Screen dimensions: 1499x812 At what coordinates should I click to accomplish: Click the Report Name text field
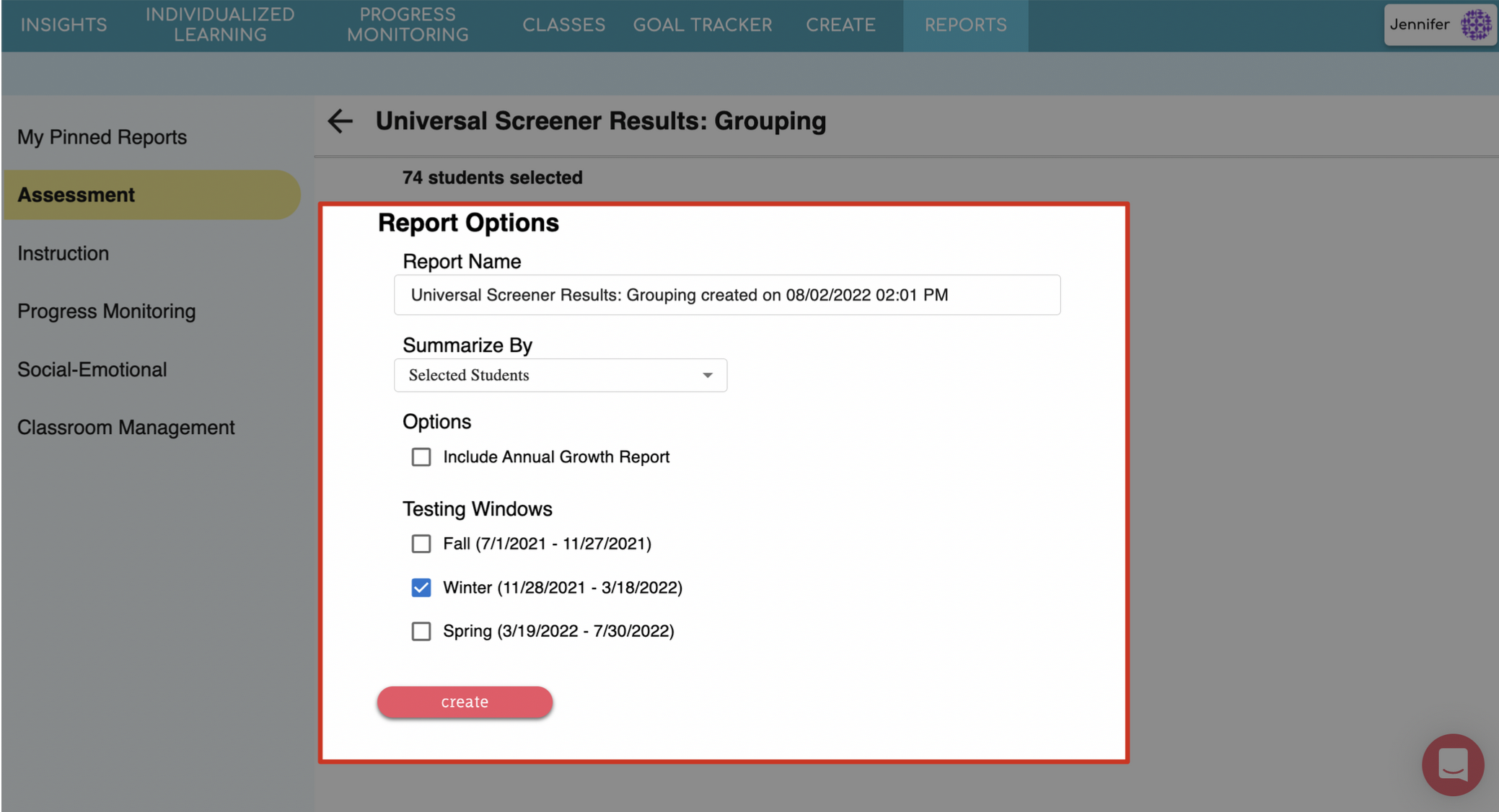tap(726, 295)
